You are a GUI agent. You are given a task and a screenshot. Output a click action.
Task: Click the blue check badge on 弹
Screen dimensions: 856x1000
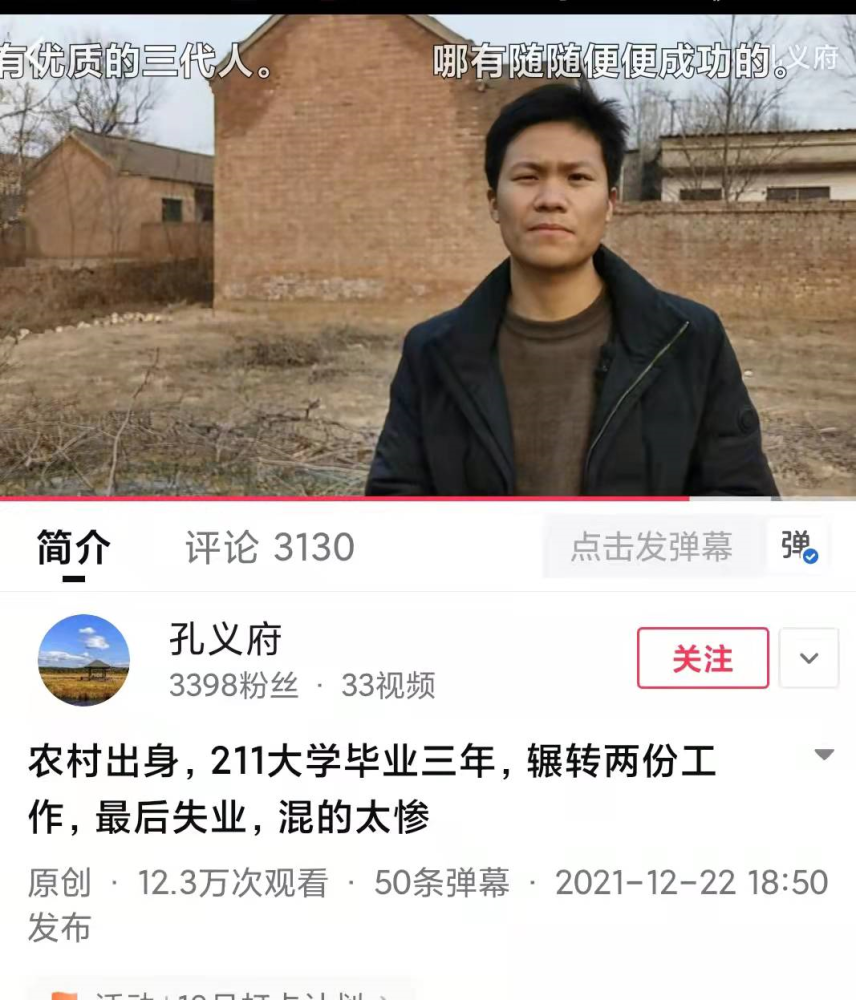[811, 556]
